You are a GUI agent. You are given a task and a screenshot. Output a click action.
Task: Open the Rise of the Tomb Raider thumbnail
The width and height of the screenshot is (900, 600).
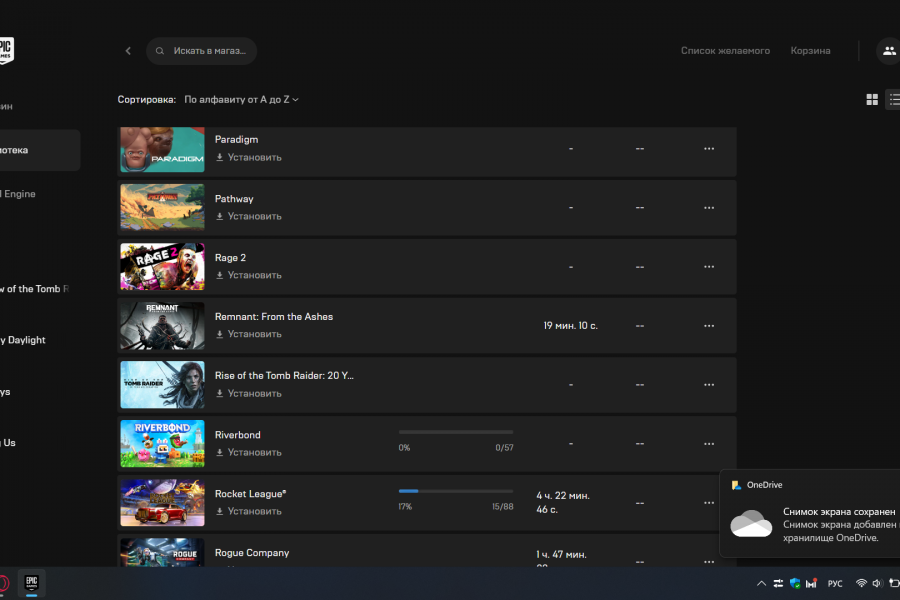[162, 385]
